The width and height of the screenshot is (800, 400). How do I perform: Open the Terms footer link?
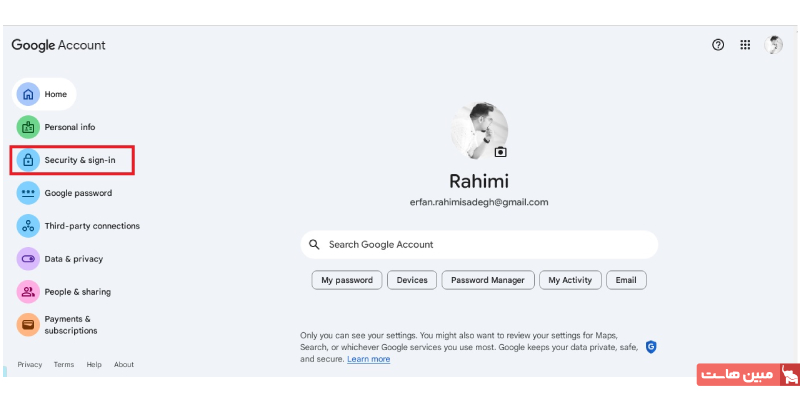pos(64,365)
